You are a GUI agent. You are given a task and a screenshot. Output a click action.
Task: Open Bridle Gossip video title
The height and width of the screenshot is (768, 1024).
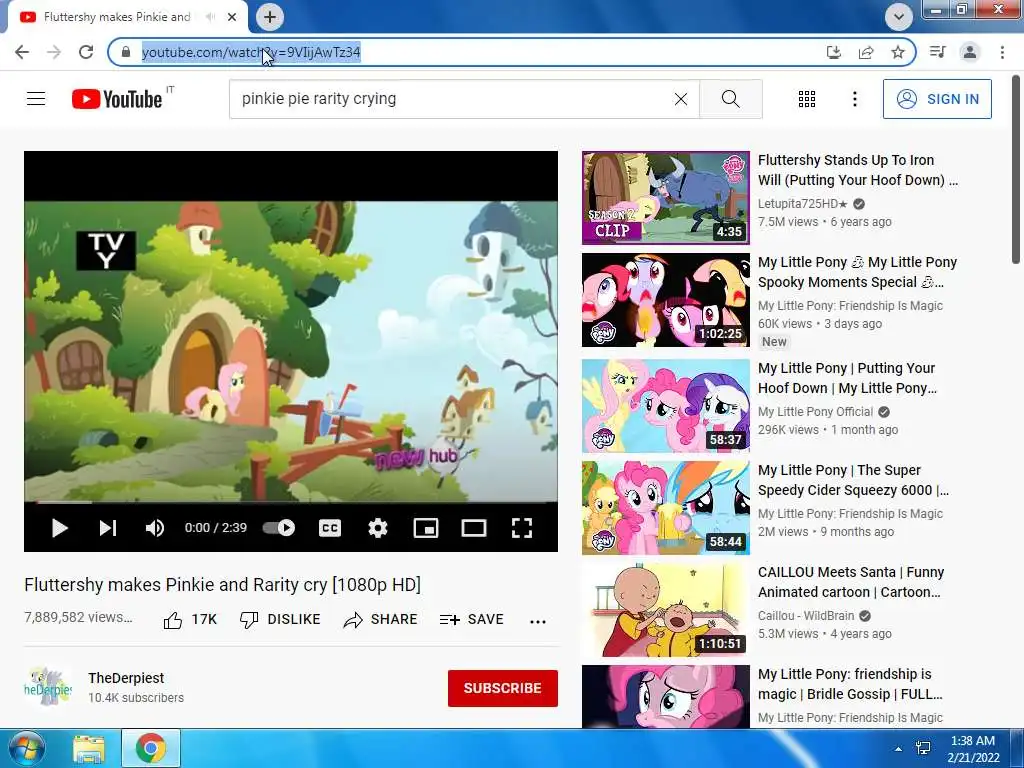850,684
